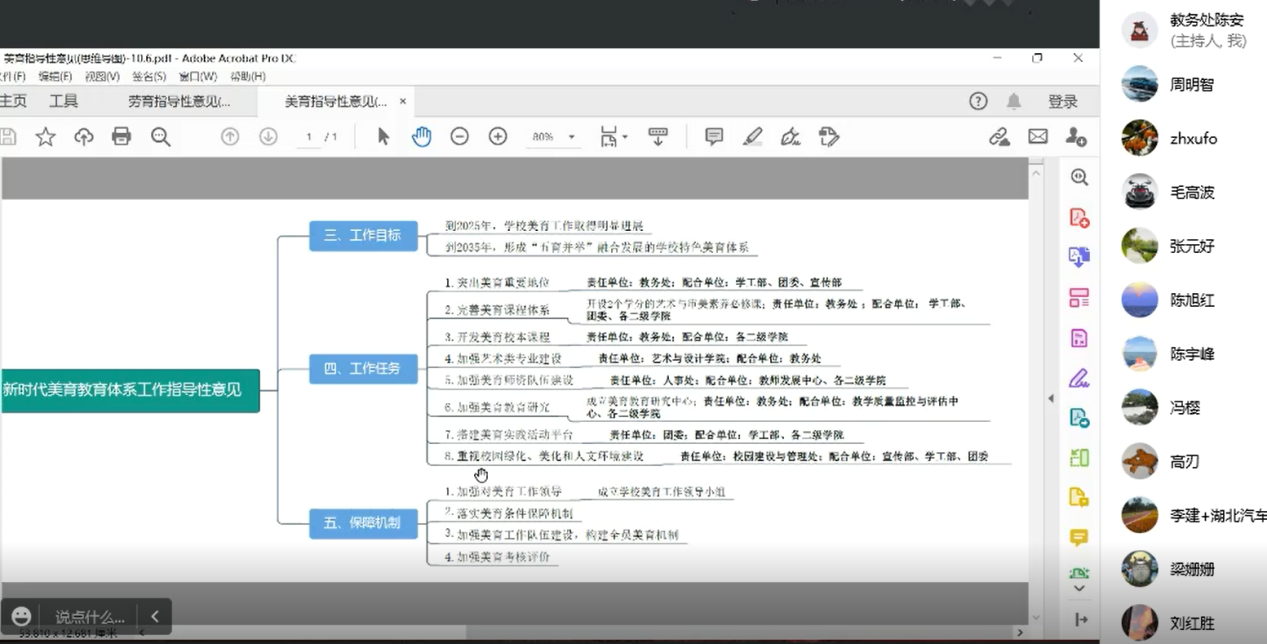
Task: Open the purple Fill & Sign pen tool
Action: [1079, 378]
